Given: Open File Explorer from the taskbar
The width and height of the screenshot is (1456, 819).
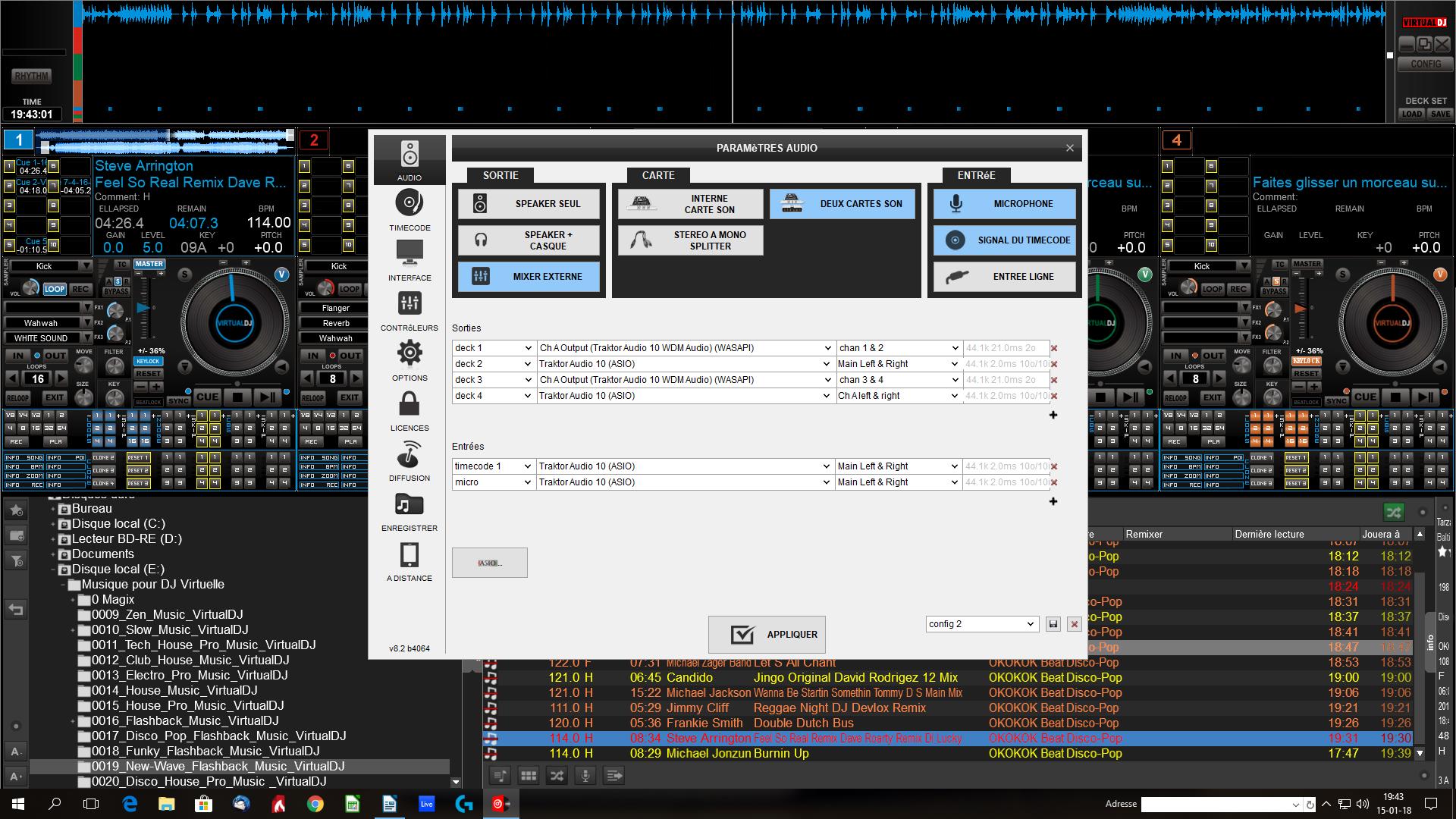Looking at the screenshot, I should (x=167, y=804).
